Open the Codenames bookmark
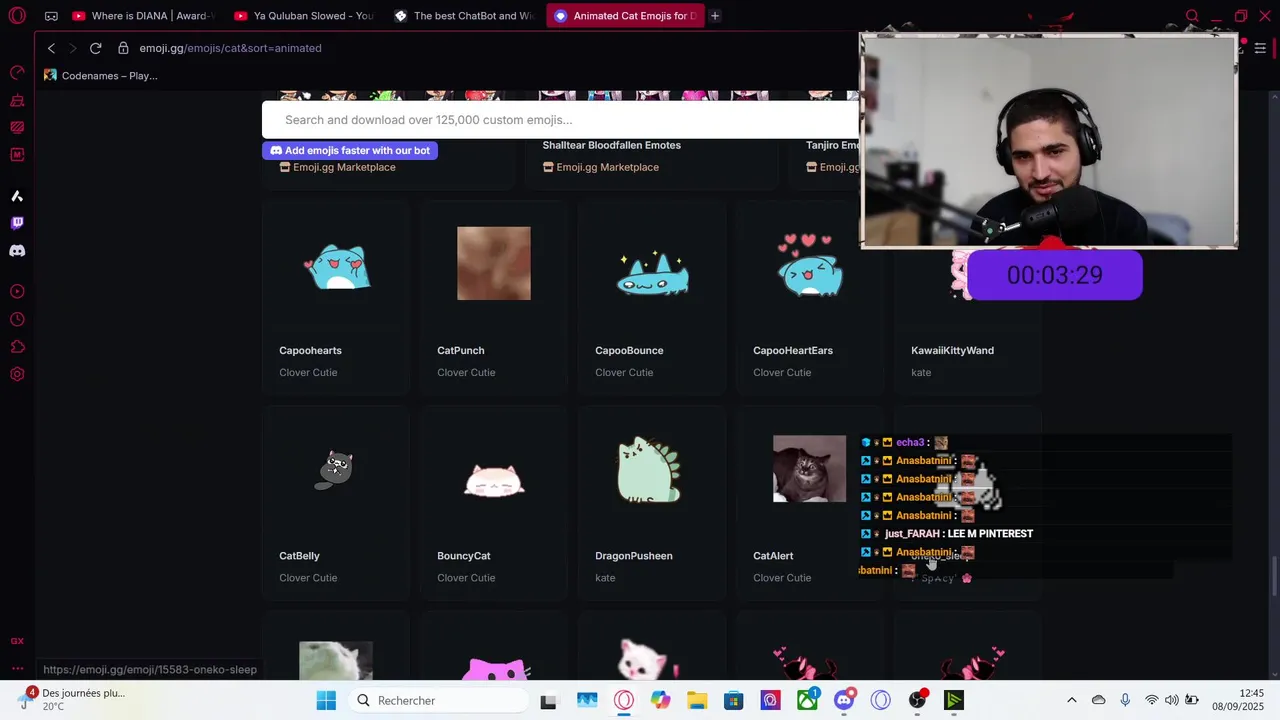This screenshot has width=1280, height=720. pyautogui.click(x=100, y=76)
